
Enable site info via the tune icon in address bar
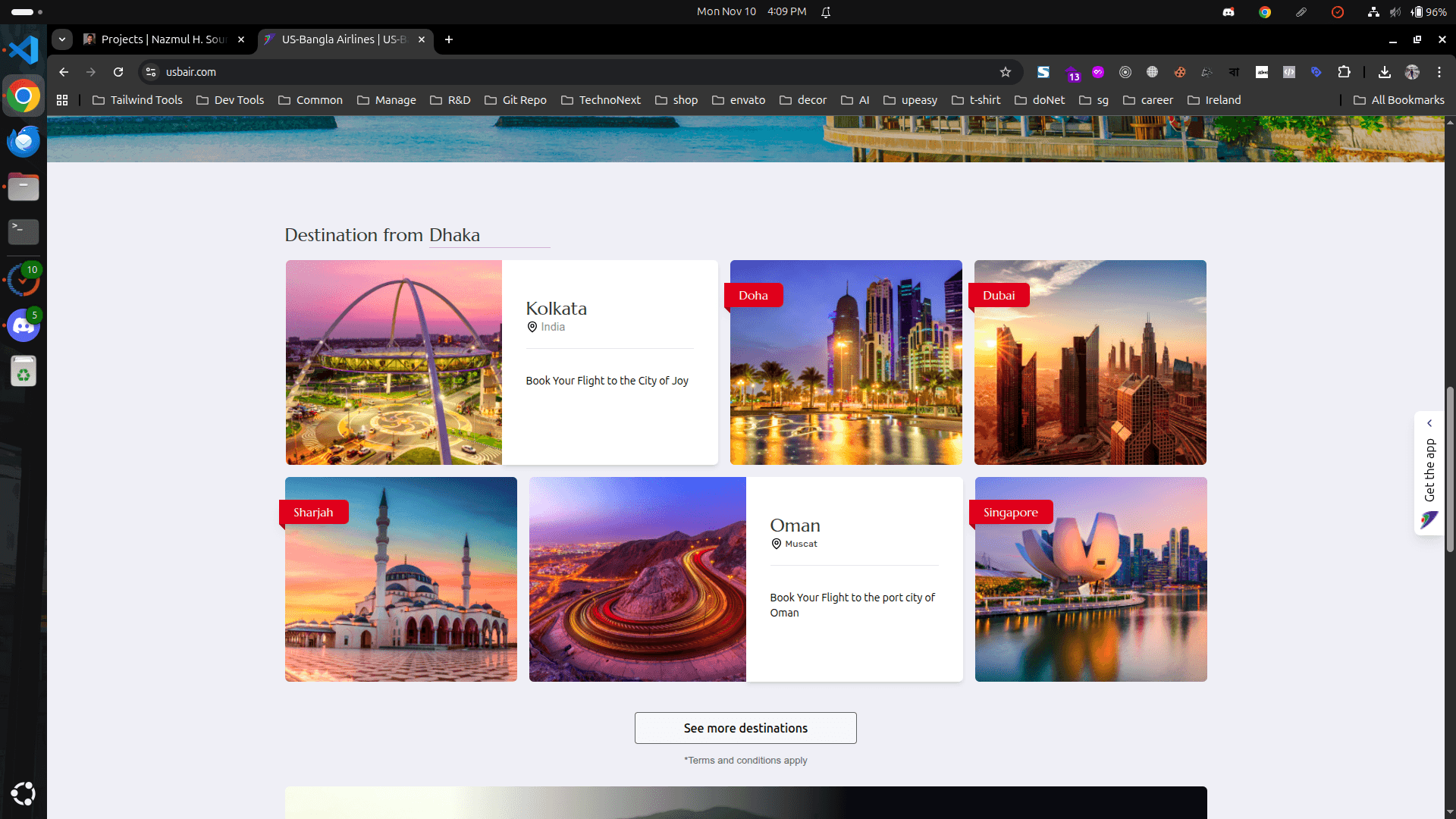(x=151, y=72)
